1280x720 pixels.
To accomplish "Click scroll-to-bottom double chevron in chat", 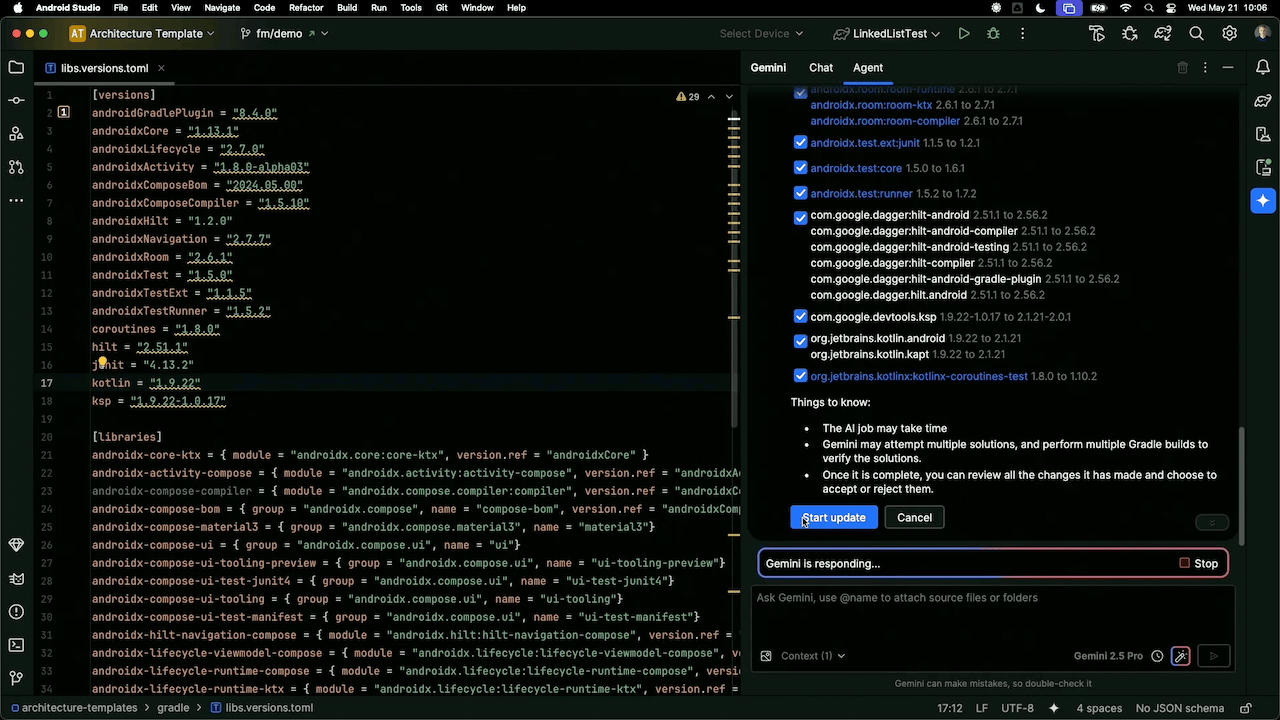I will click(x=1212, y=523).
